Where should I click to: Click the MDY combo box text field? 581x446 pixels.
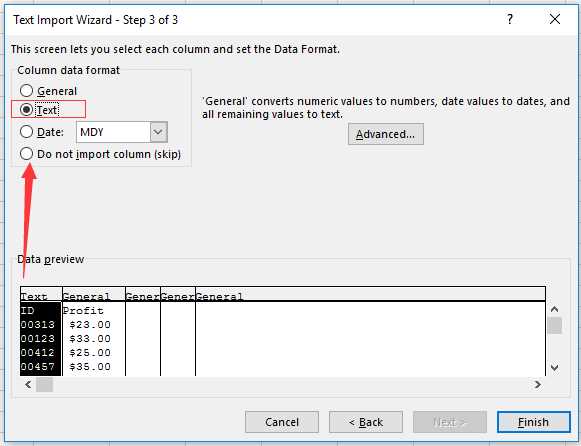[x=113, y=132]
